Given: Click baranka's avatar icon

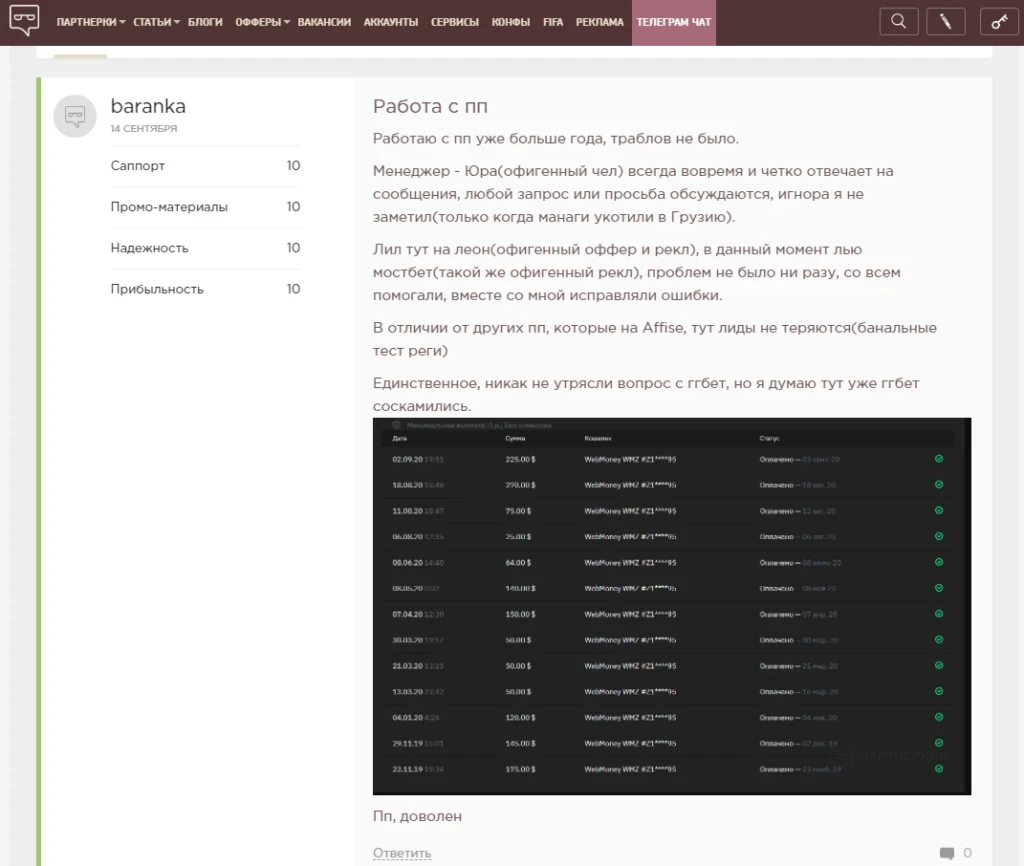Looking at the screenshot, I should [75, 116].
